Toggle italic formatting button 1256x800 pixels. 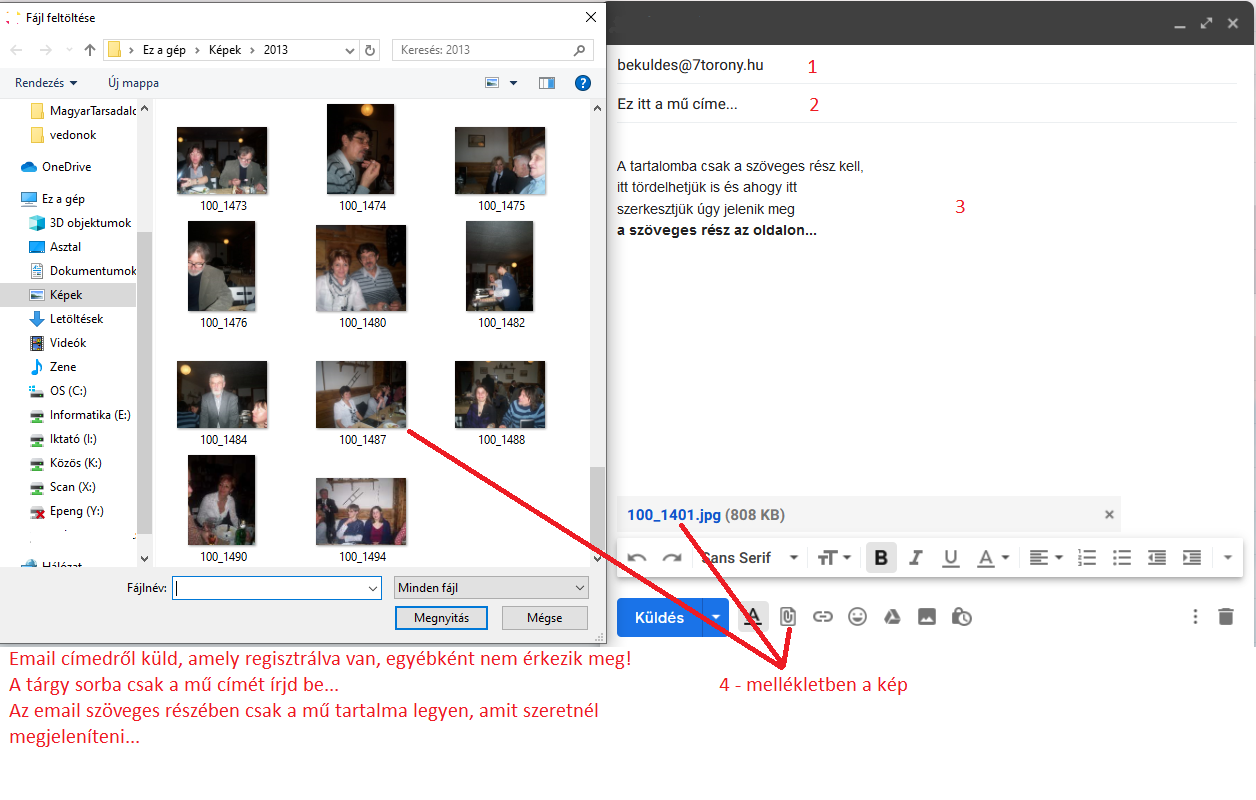click(916, 558)
